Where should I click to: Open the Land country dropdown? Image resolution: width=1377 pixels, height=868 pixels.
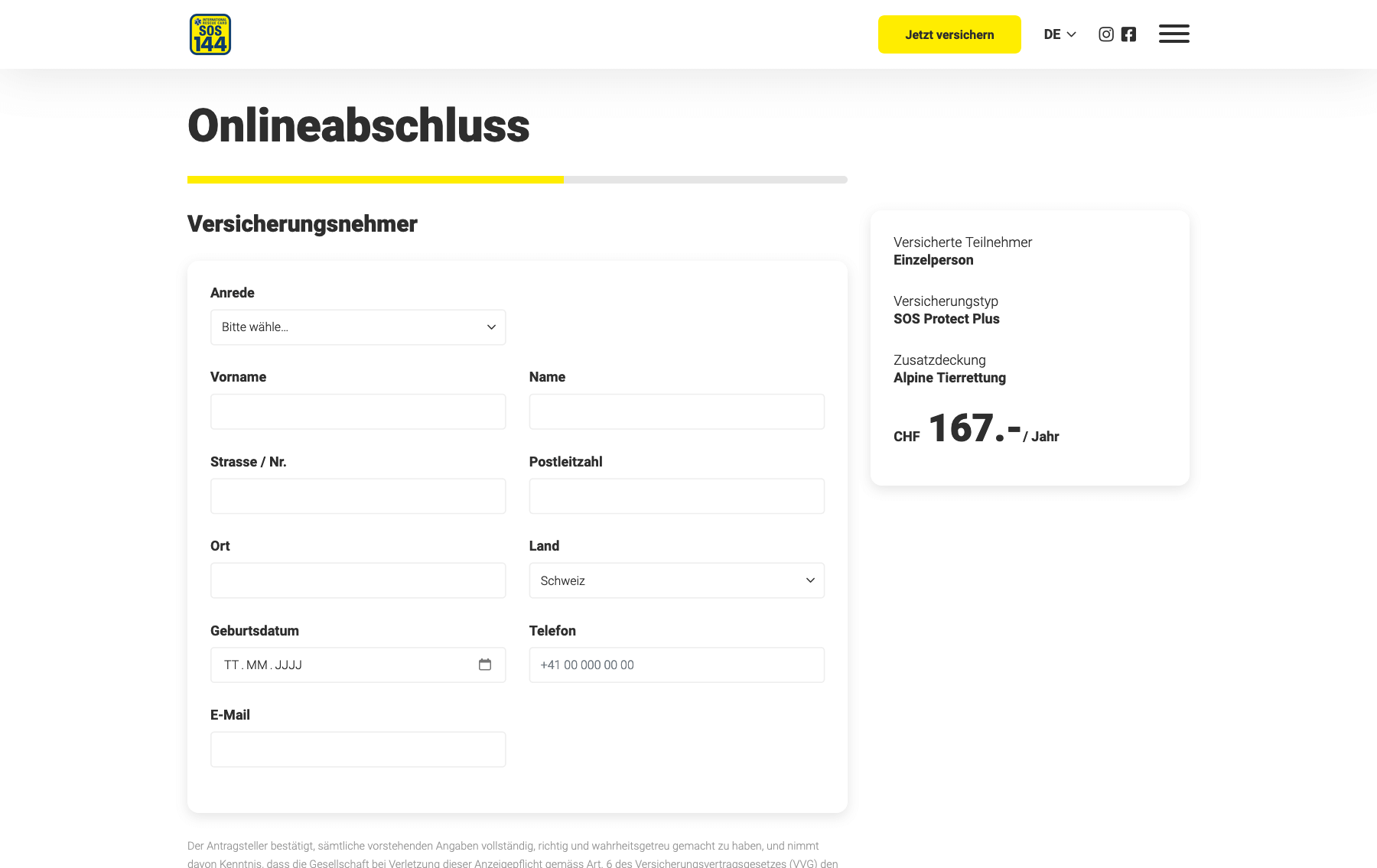tap(676, 580)
